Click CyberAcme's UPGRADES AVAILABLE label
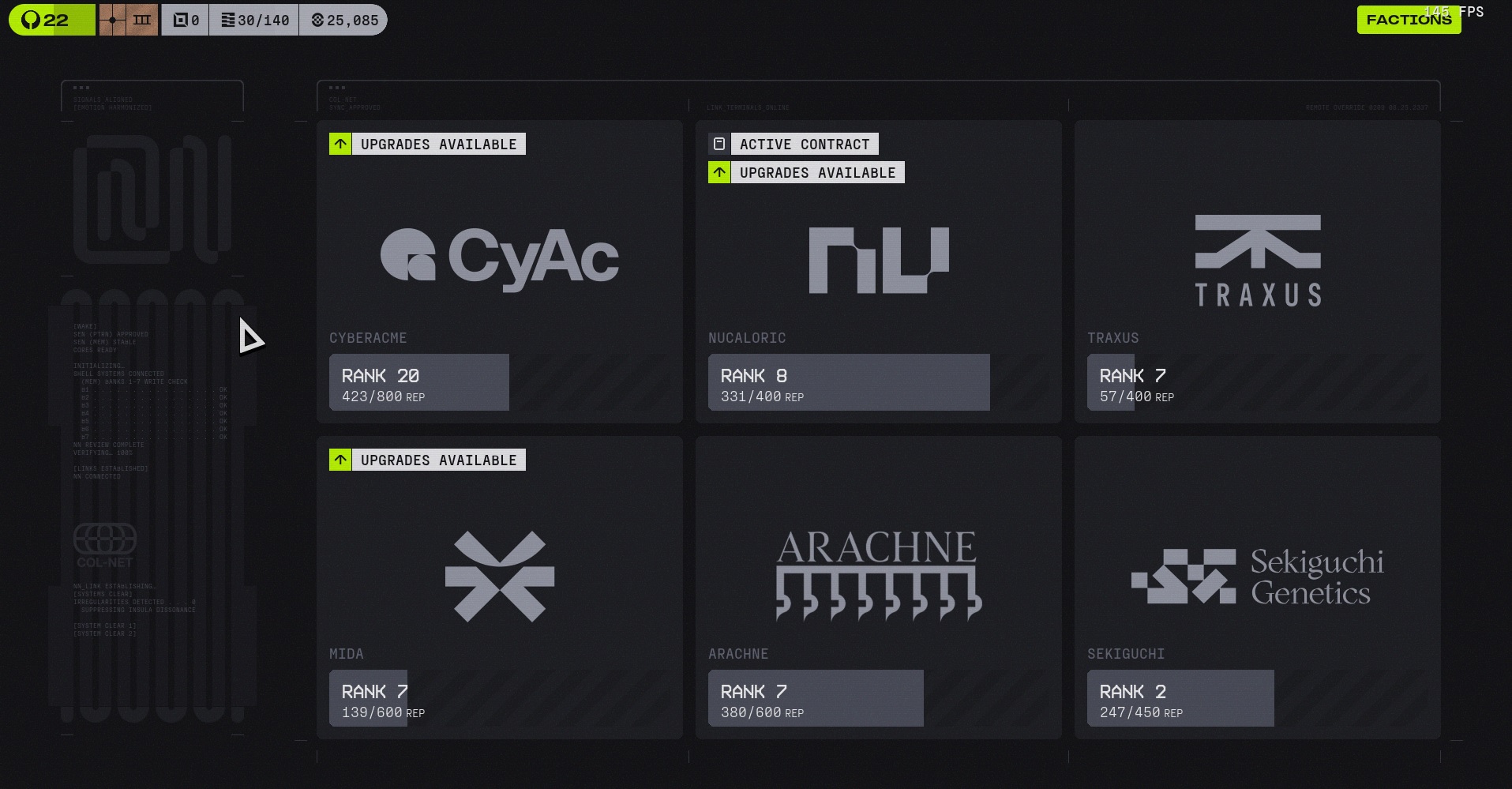Viewport: 1512px width, 789px height. coord(439,144)
